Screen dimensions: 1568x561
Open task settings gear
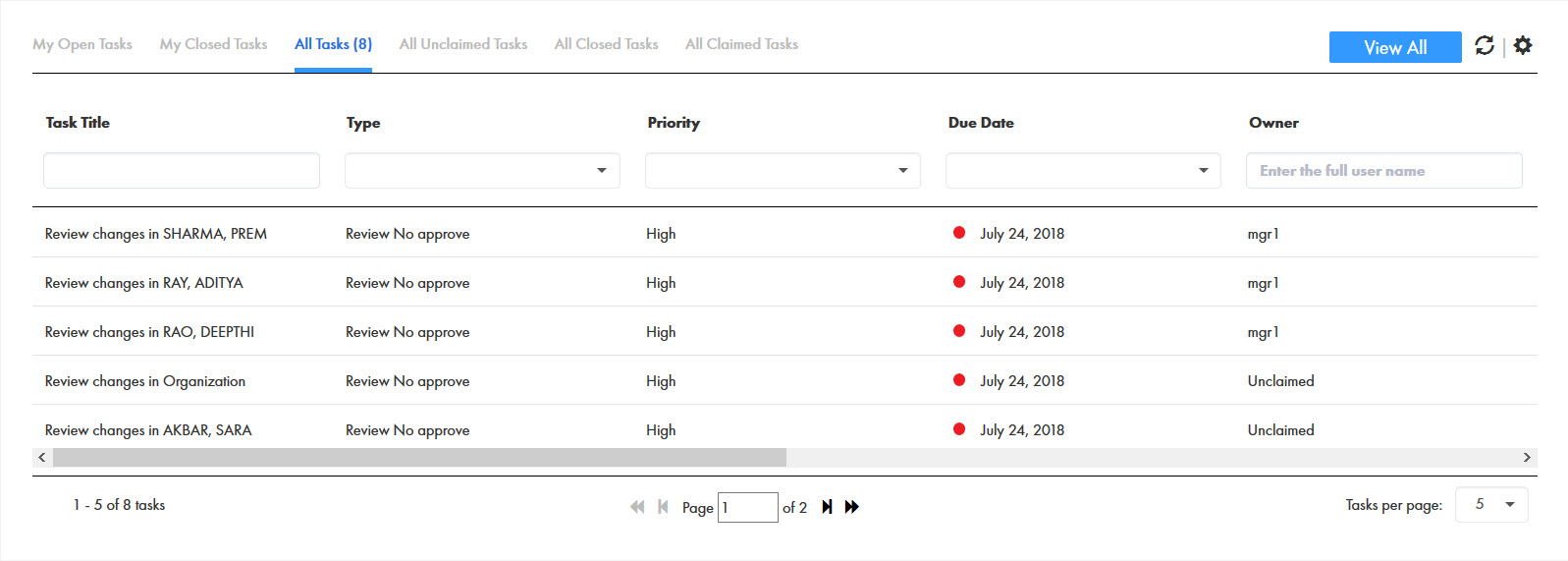point(1523,45)
